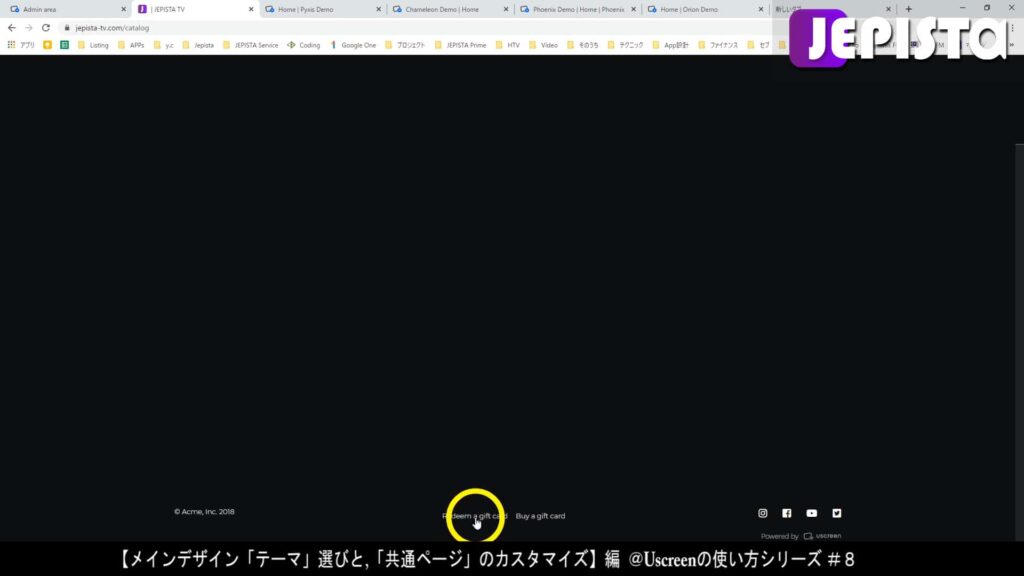Open the APPs bookmark folder

tap(131, 45)
